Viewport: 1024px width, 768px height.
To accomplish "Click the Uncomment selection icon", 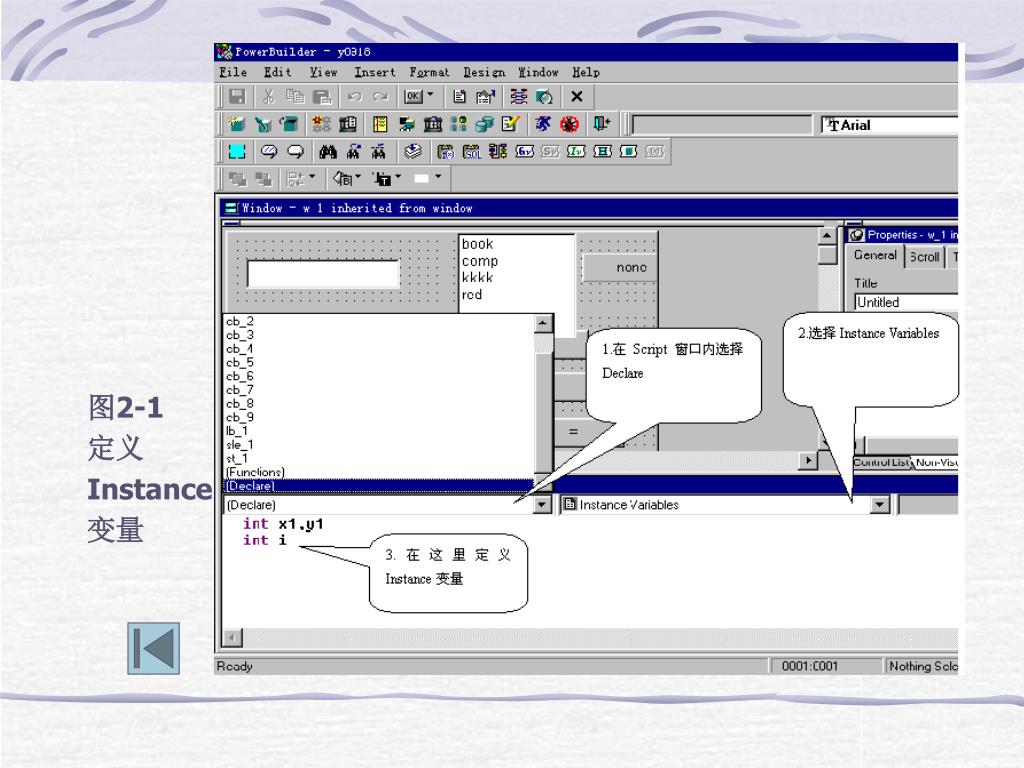I will pyautogui.click(x=295, y=152).
